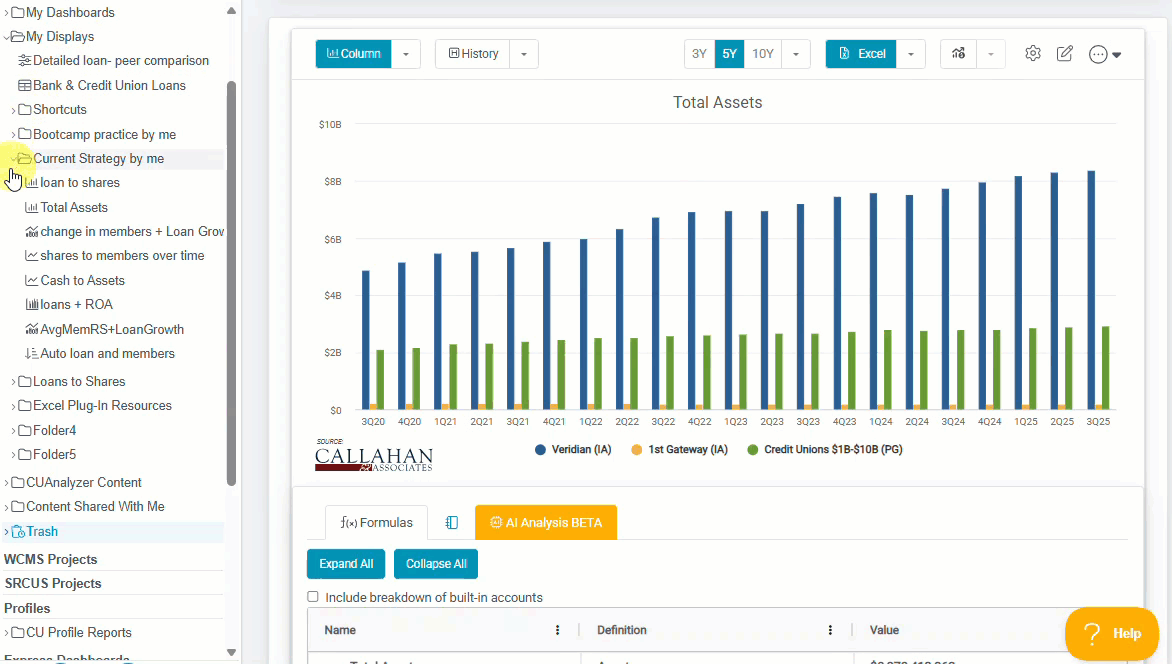Click the Collapse All button
The width and height of the screenshot is (1172, 664).
pyautogui.click(x=436, y=564)
